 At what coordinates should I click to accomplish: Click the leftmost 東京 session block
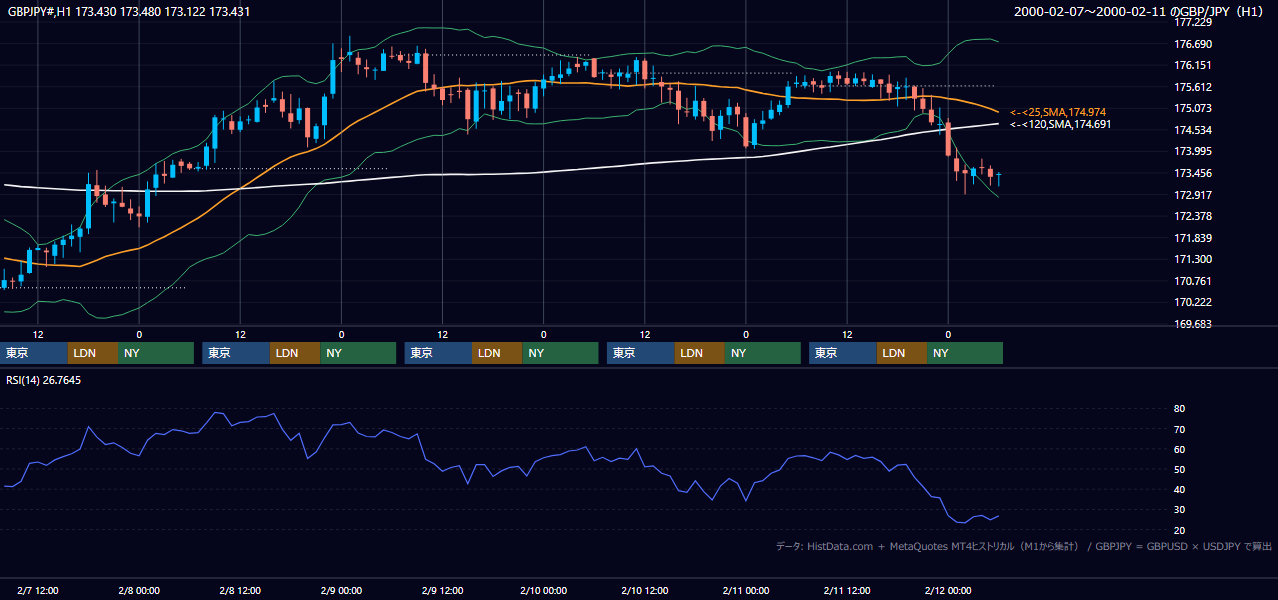coord(34,353)
